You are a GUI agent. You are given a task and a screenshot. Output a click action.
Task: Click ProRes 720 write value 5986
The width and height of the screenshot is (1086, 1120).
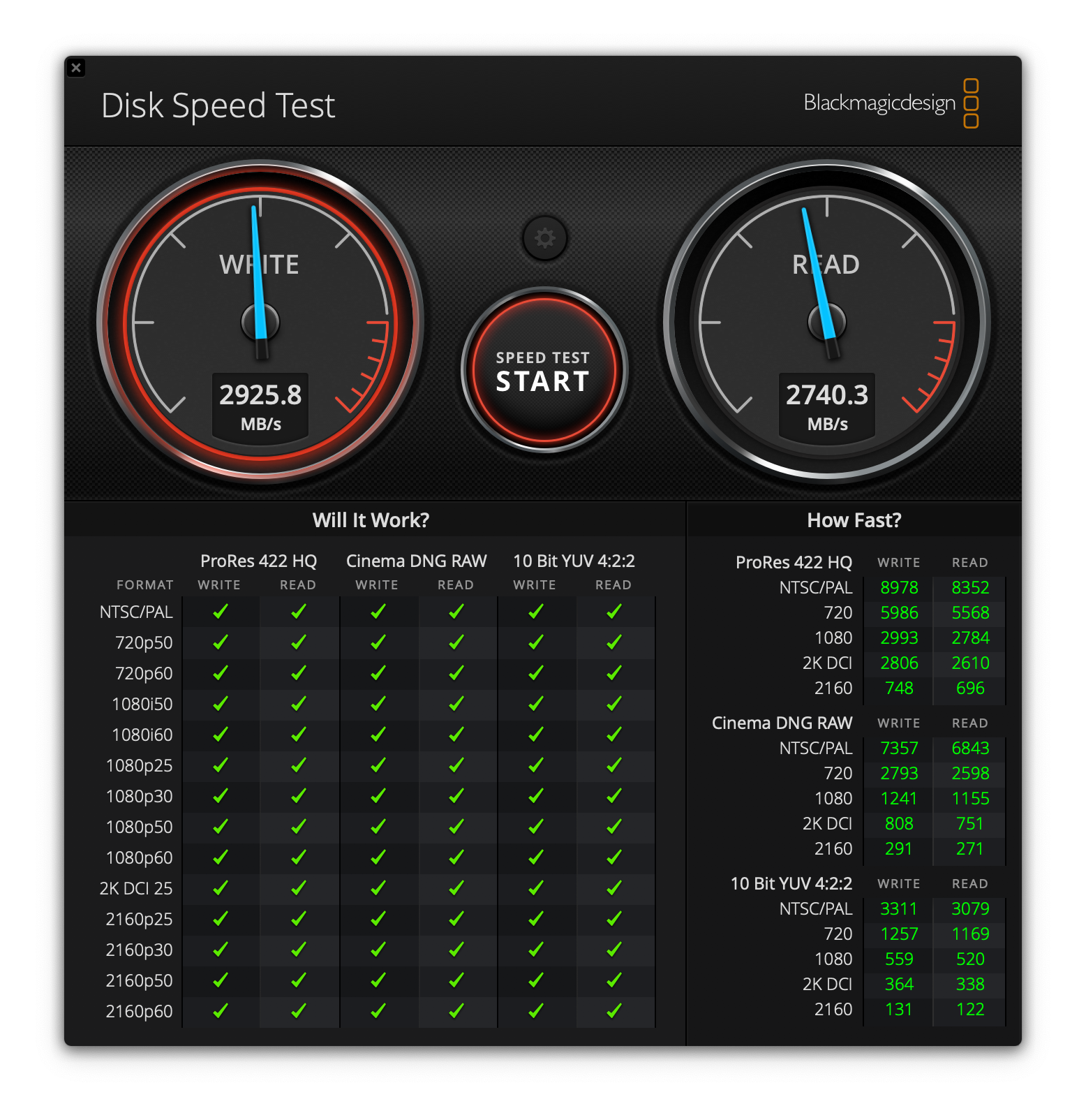tap(899, 613)
